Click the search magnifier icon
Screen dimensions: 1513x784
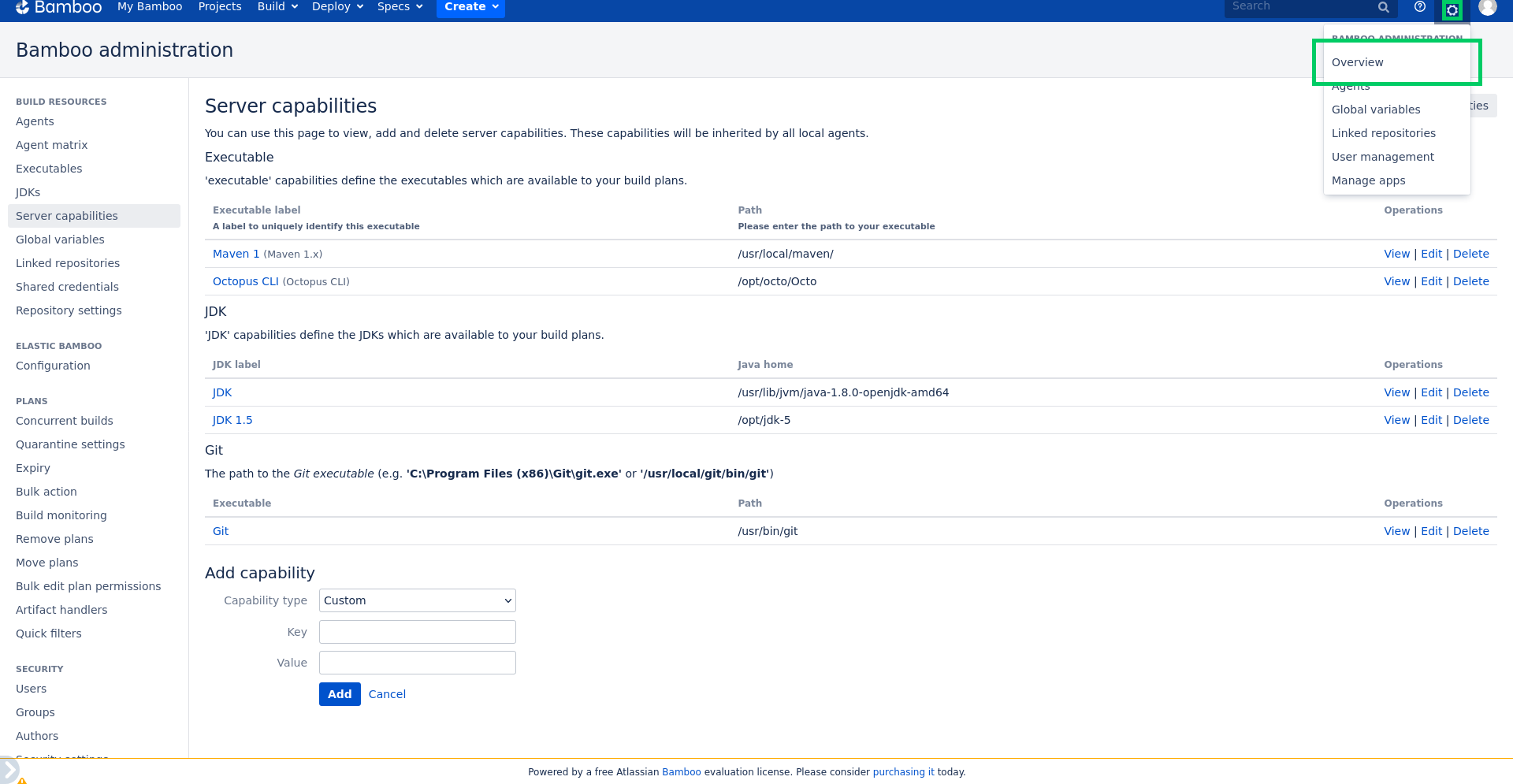1383,7
